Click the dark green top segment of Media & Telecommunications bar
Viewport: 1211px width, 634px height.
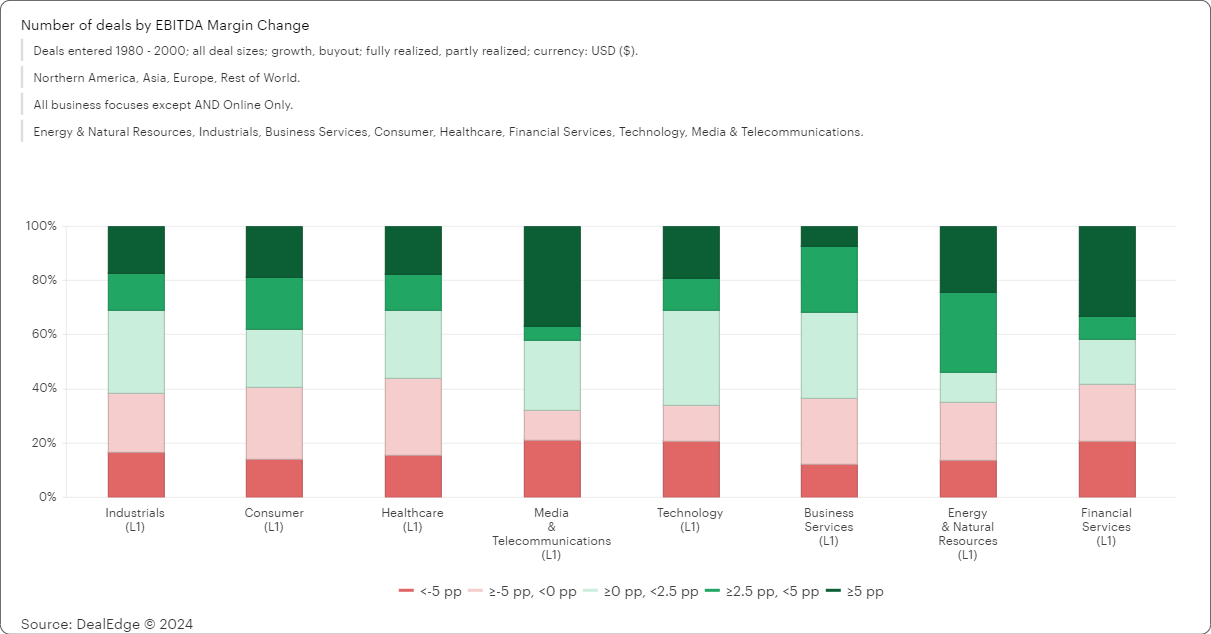click(552, 276)
